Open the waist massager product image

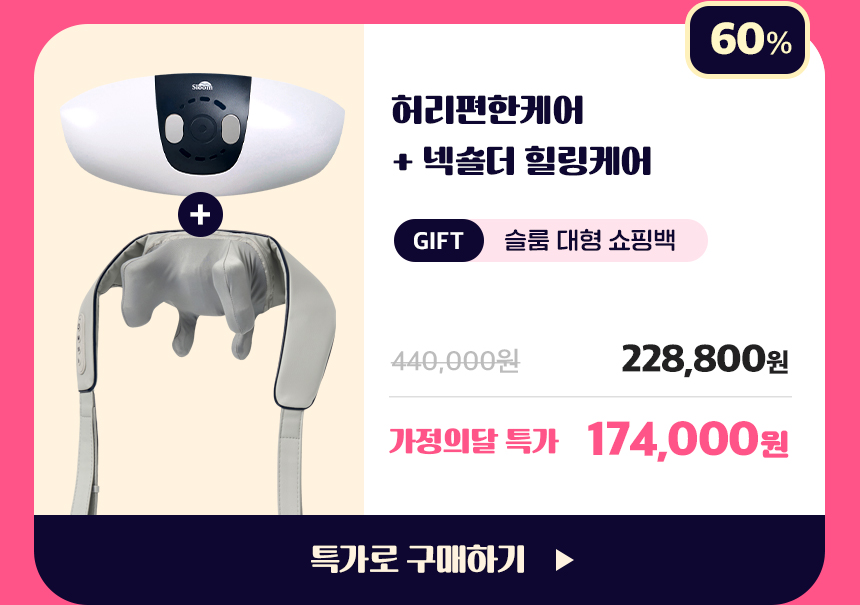point(202,134)
